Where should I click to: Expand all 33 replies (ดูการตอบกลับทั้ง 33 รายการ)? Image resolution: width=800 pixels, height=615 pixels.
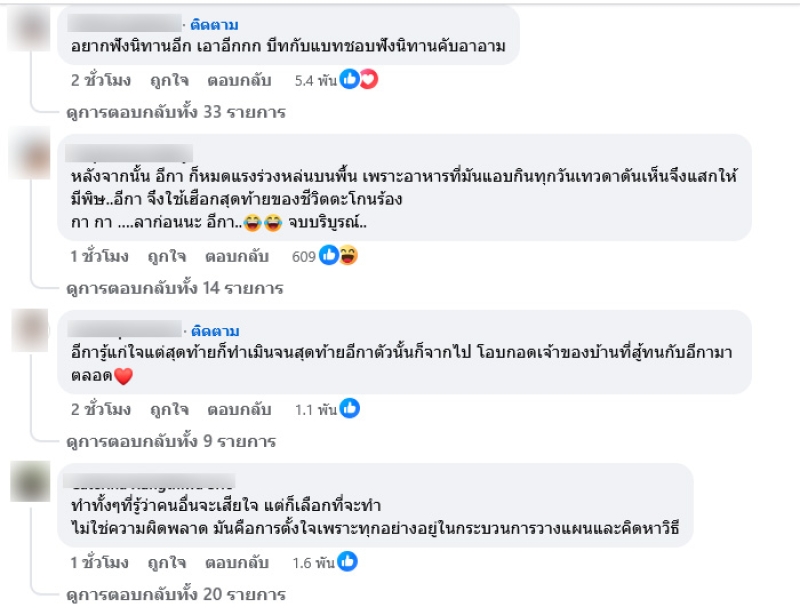pos(175,112)
